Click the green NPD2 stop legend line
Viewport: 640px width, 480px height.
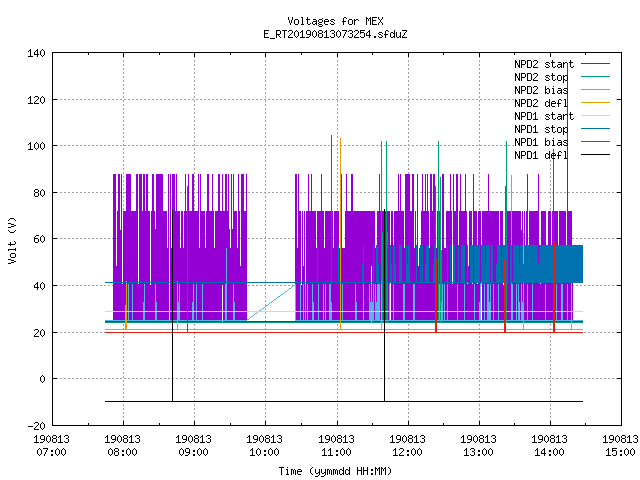tap(595, 76)
